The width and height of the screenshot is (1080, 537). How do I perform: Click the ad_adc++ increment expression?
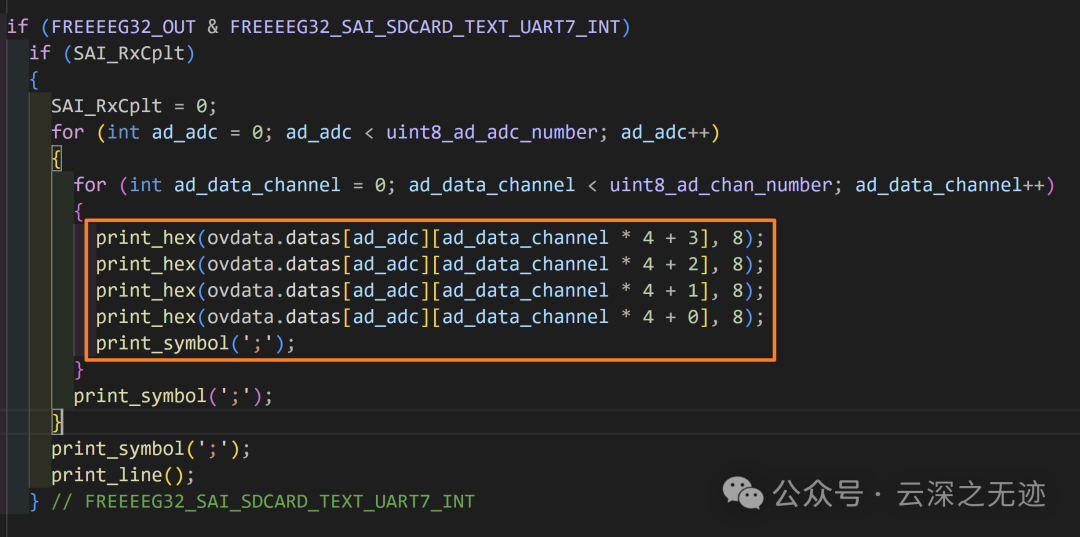coord(663,133)
